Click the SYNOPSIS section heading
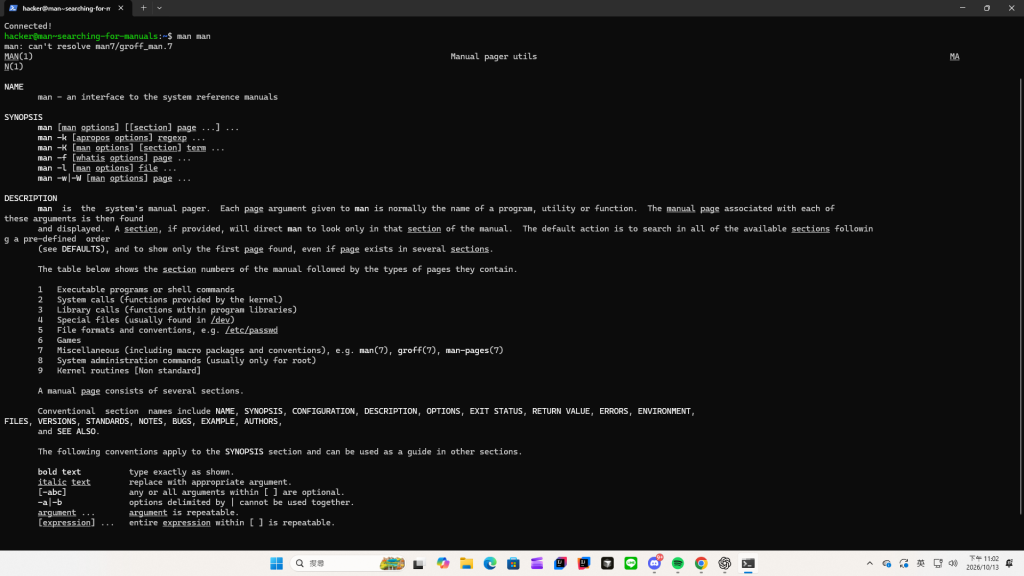The width and height of the screenshot is (1024, 576). [x=24, y=118]
